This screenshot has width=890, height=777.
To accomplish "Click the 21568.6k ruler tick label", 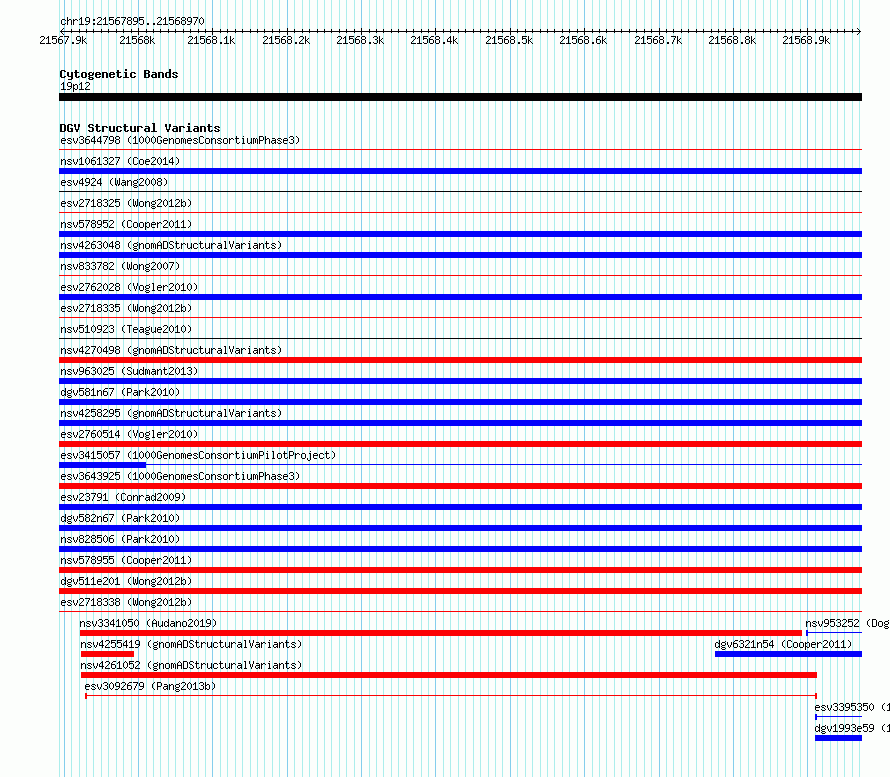I will click(x=583, y=40).
